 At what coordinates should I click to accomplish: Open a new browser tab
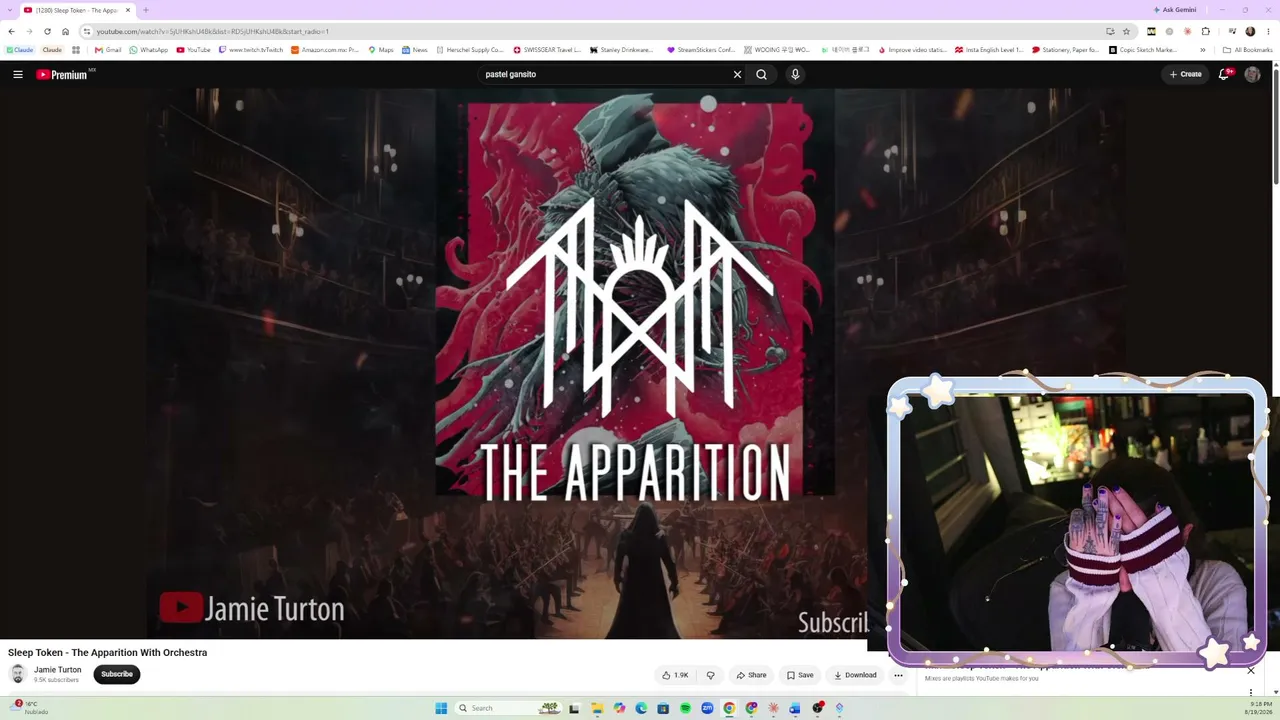coord(146,10)
